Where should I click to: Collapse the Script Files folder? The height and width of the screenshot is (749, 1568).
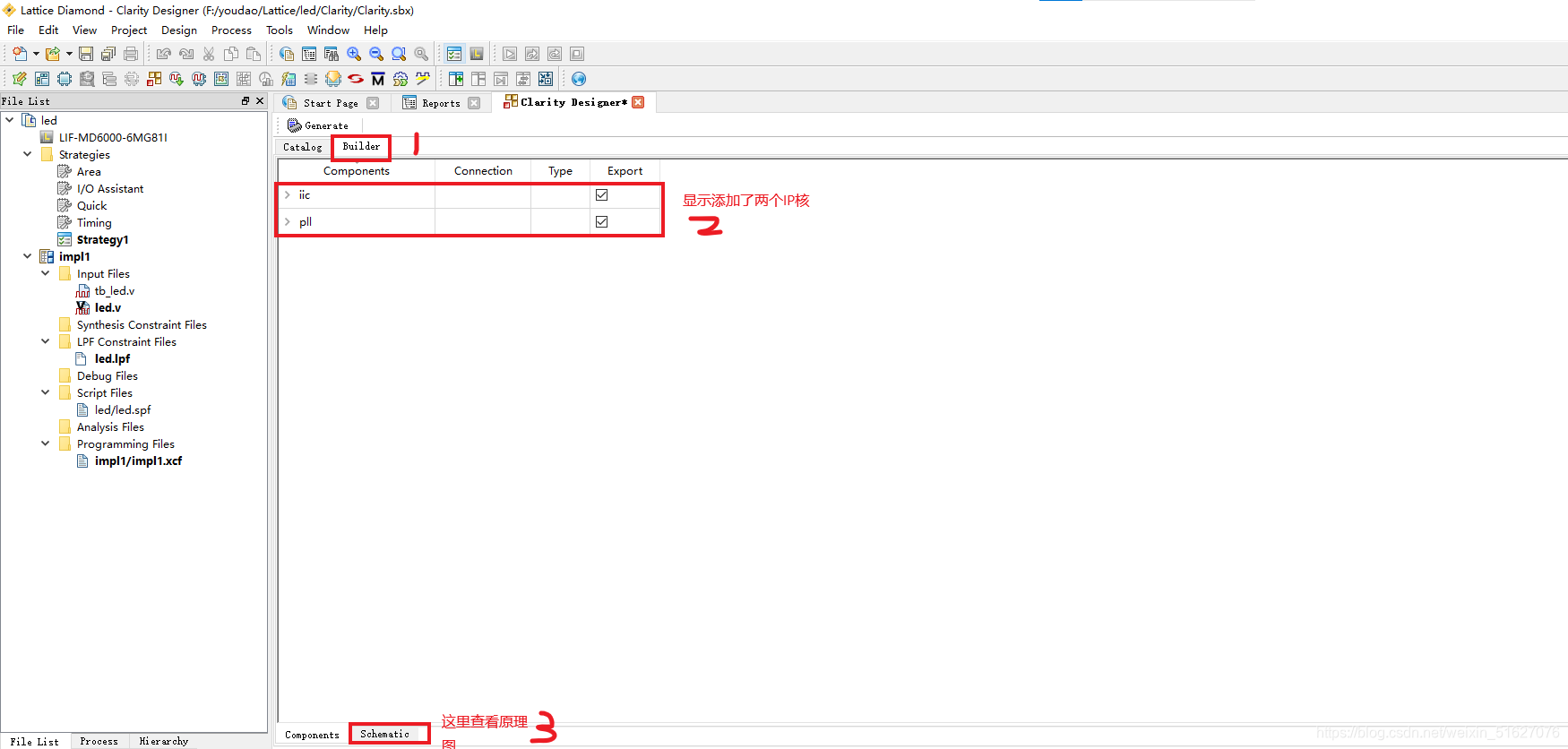pos(46,392)
